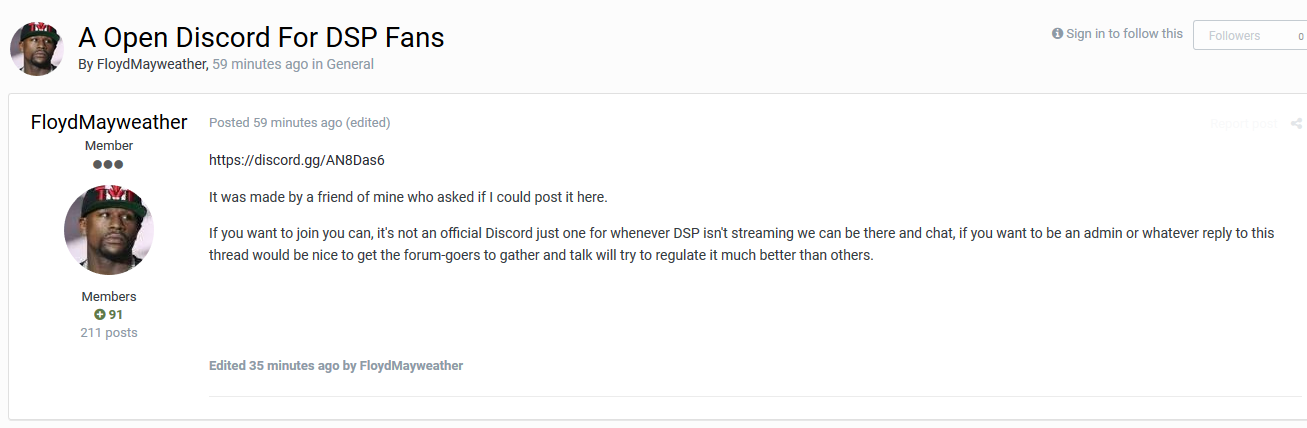Click FloydMayweather in the edited-by line

pyautogui.click(x=411, y=366)
